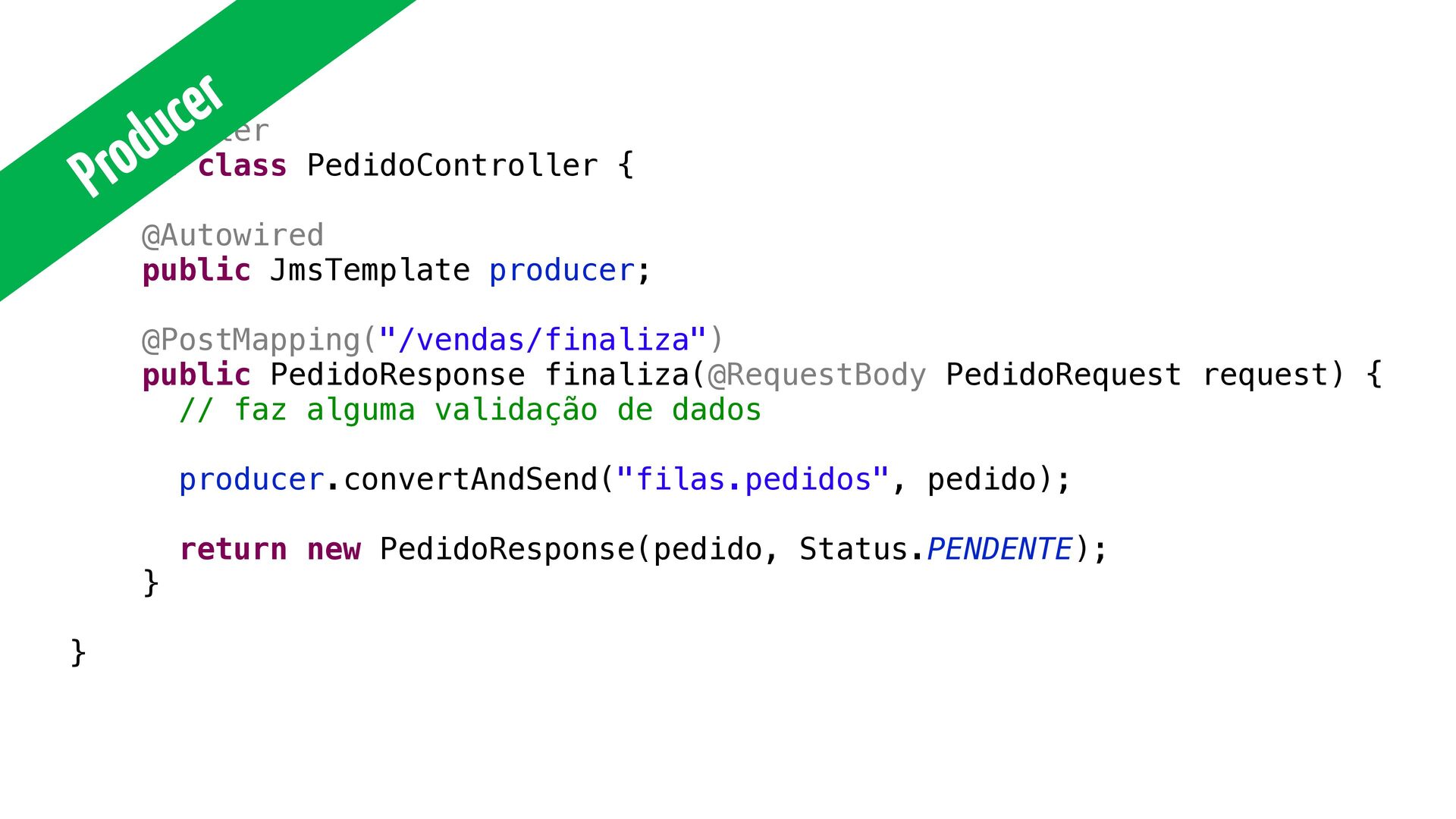This screenshot has height=819, width=1456.
Task: Click the @RequestBody annotation
Action: tap(817, 375)
